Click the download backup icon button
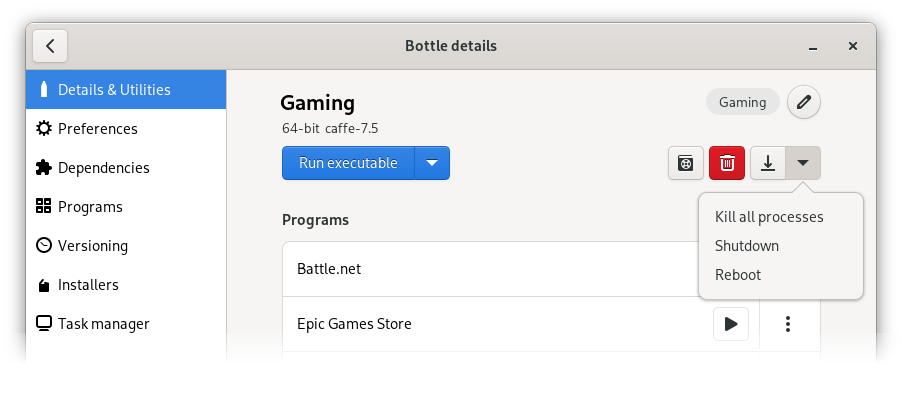902x416 pixels. (768, 163)
